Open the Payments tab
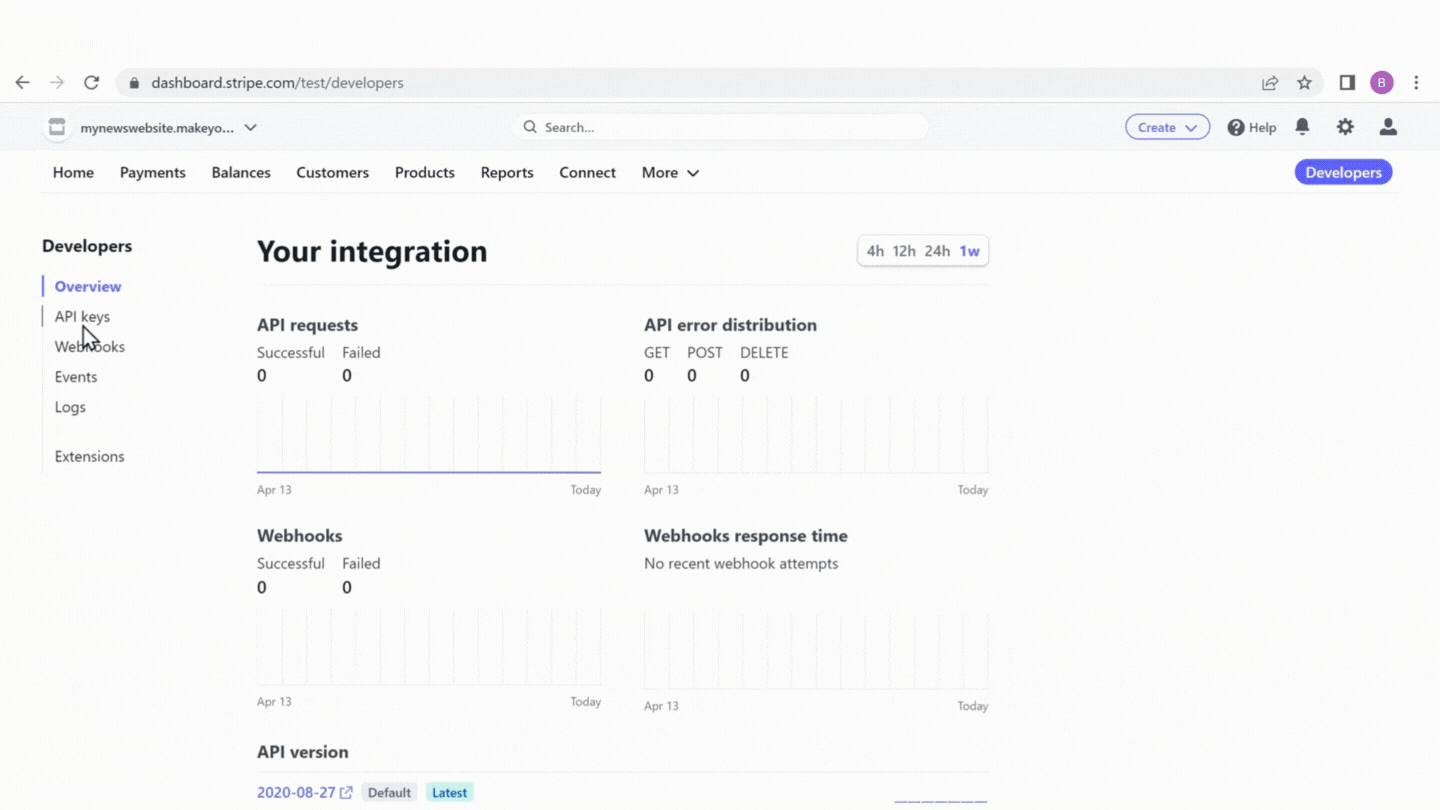The width and height of the screenshot is (1440, 810). pyautogui.click(x=153, y=173)
